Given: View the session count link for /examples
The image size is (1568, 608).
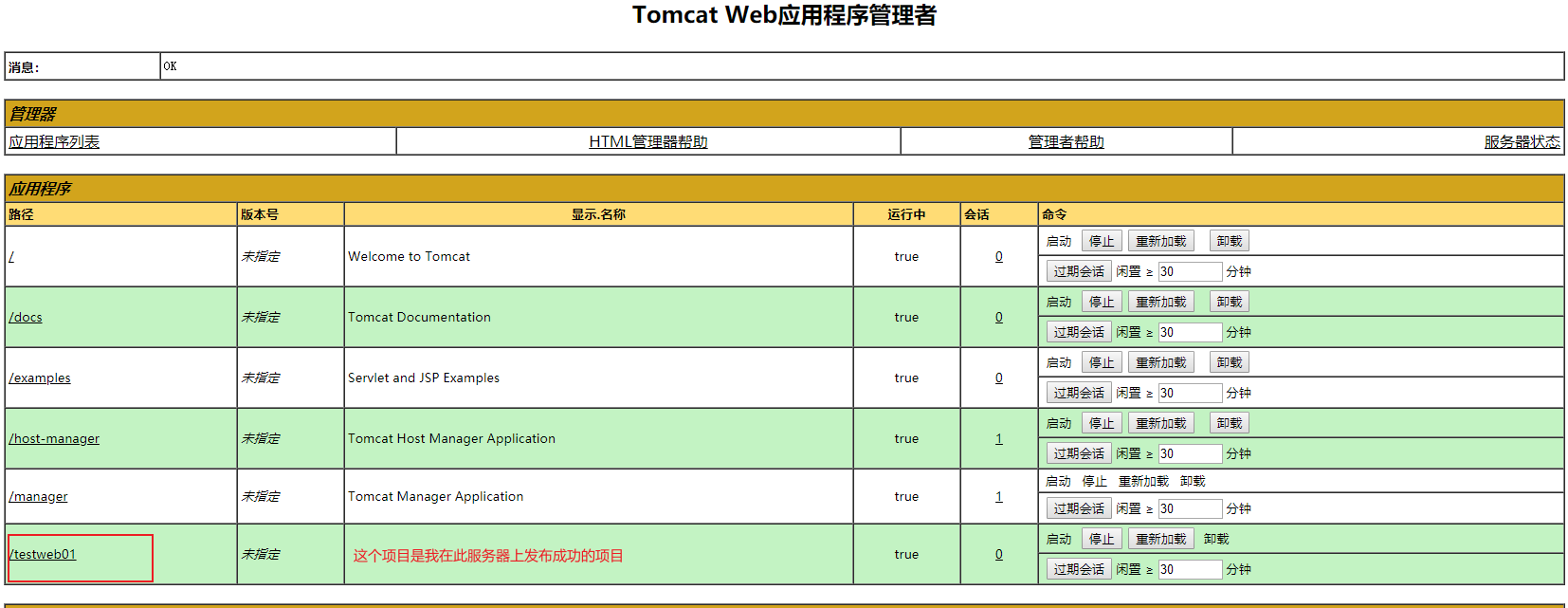Looking at the screenshot, I should tap(999, 378).
